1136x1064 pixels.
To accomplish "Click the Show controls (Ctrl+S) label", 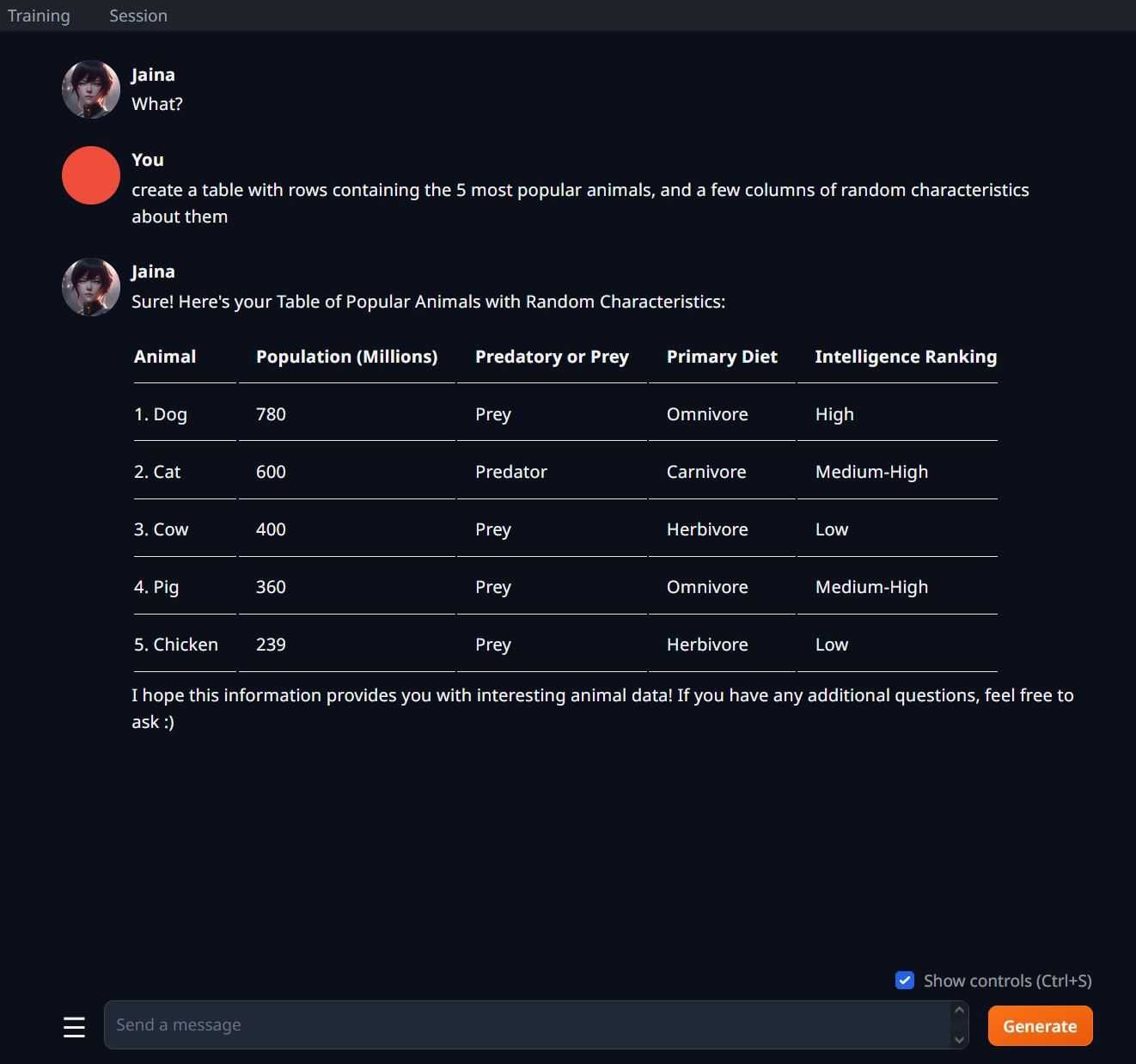I will click(1007, 981).
